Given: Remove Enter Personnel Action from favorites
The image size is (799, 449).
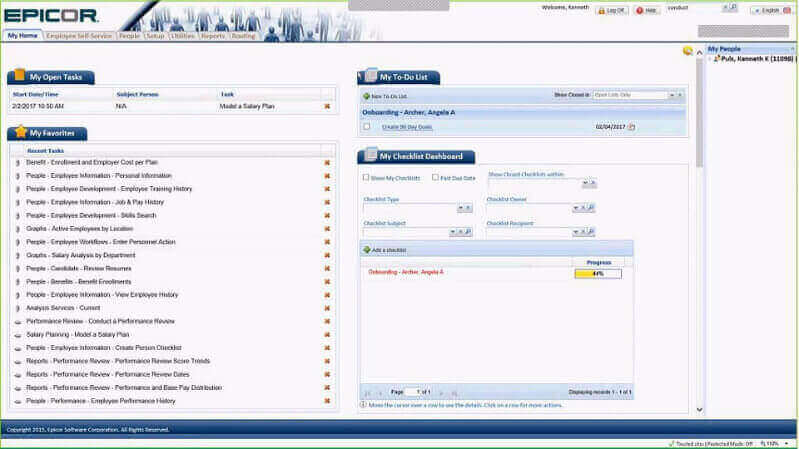Looking at the screenshot, I should (x=327, y=242).
